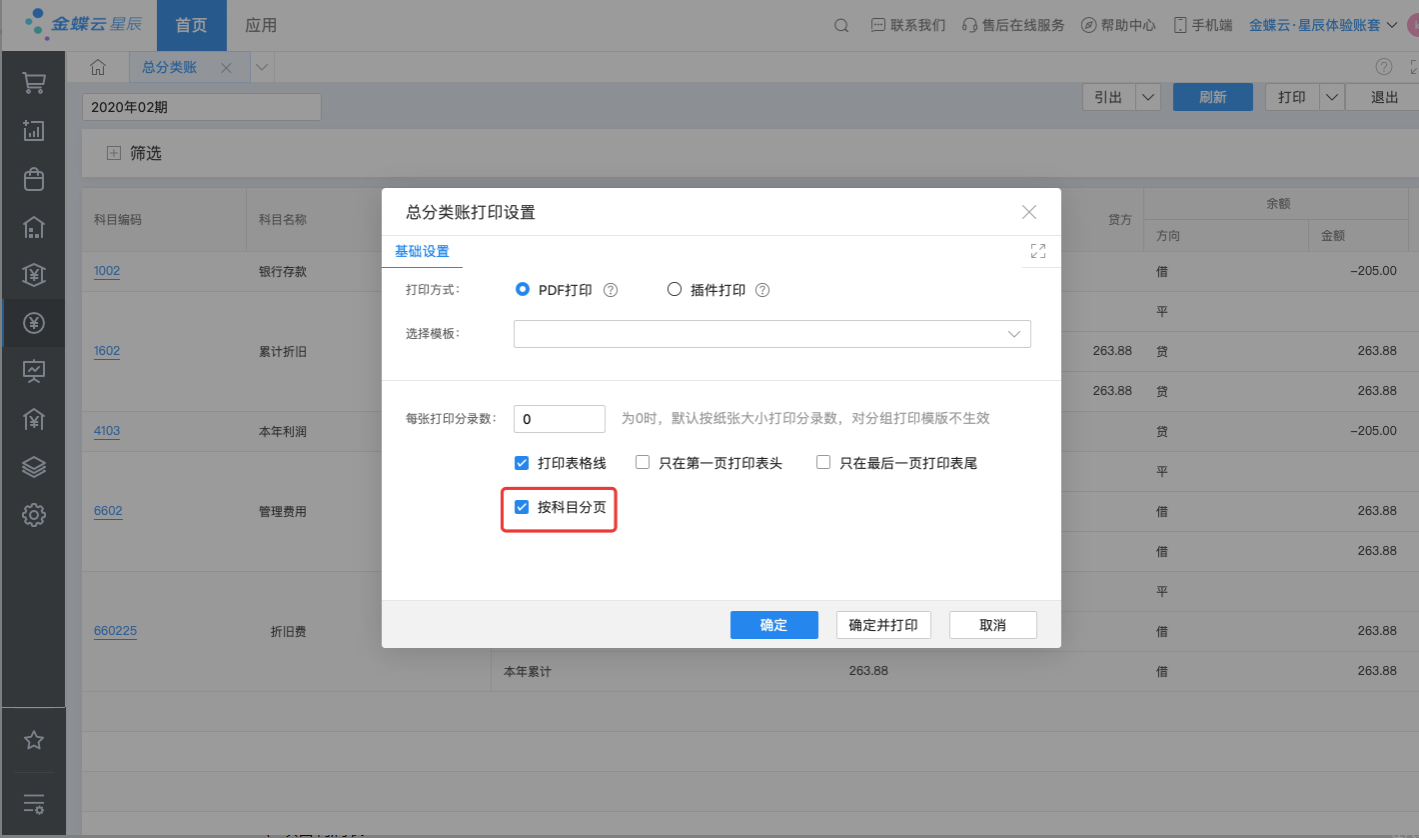Click the home tab icon

(x=97, y=67)
